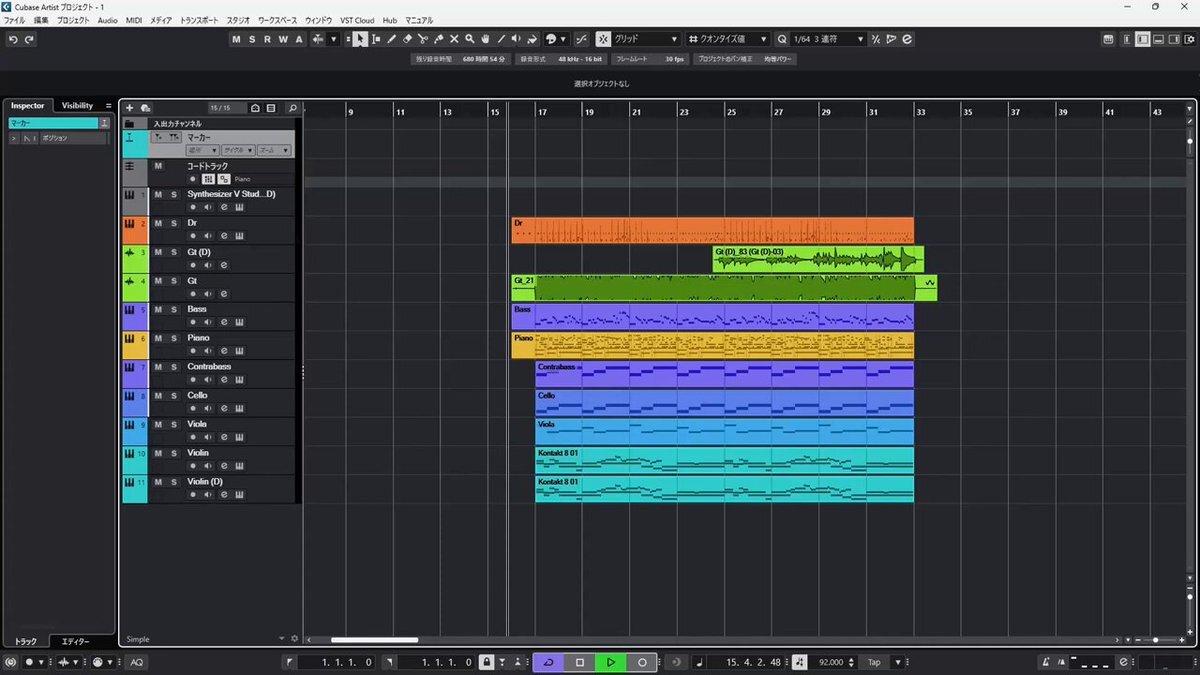
Task: Open the track list settings gear
Action: tap(294, 638)
